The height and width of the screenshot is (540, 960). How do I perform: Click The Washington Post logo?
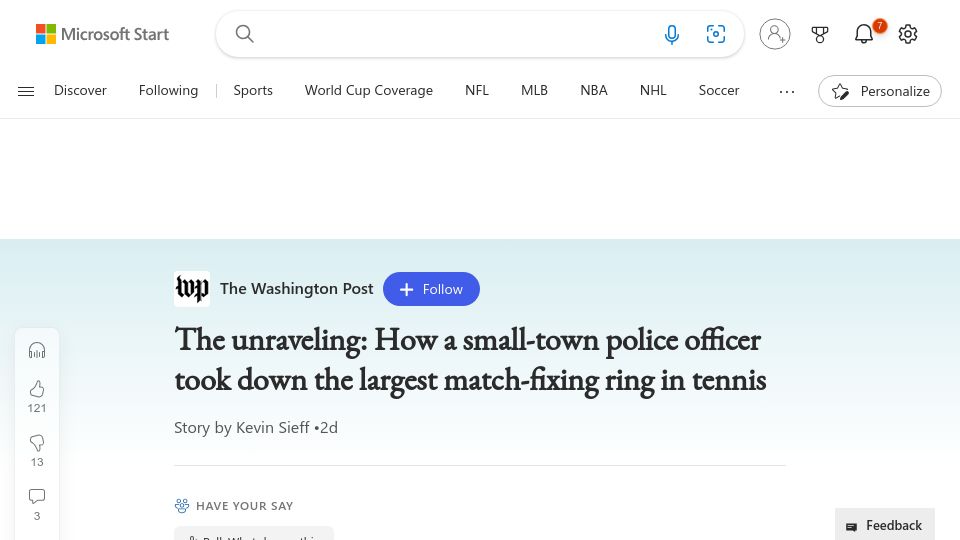pyautogui.click(x=192, y=289)
